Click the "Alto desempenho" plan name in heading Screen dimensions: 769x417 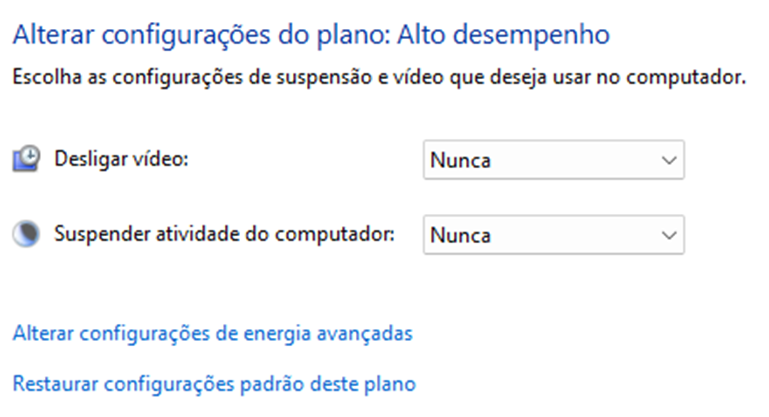[503, 36]
